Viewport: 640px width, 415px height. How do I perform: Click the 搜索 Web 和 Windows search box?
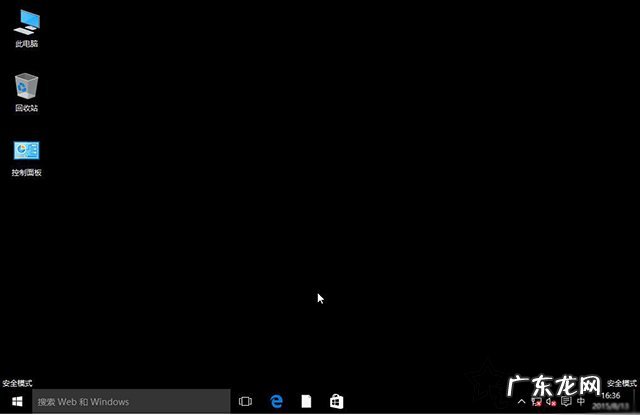click(x=131, y=402)
